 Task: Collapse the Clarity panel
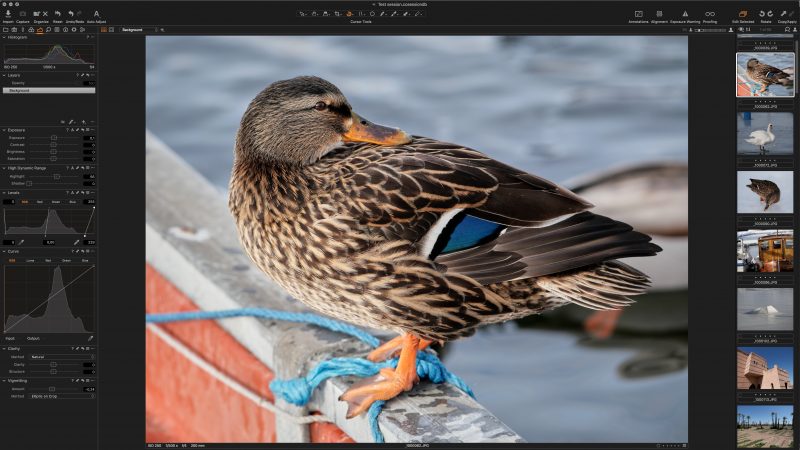click(4, 349)
